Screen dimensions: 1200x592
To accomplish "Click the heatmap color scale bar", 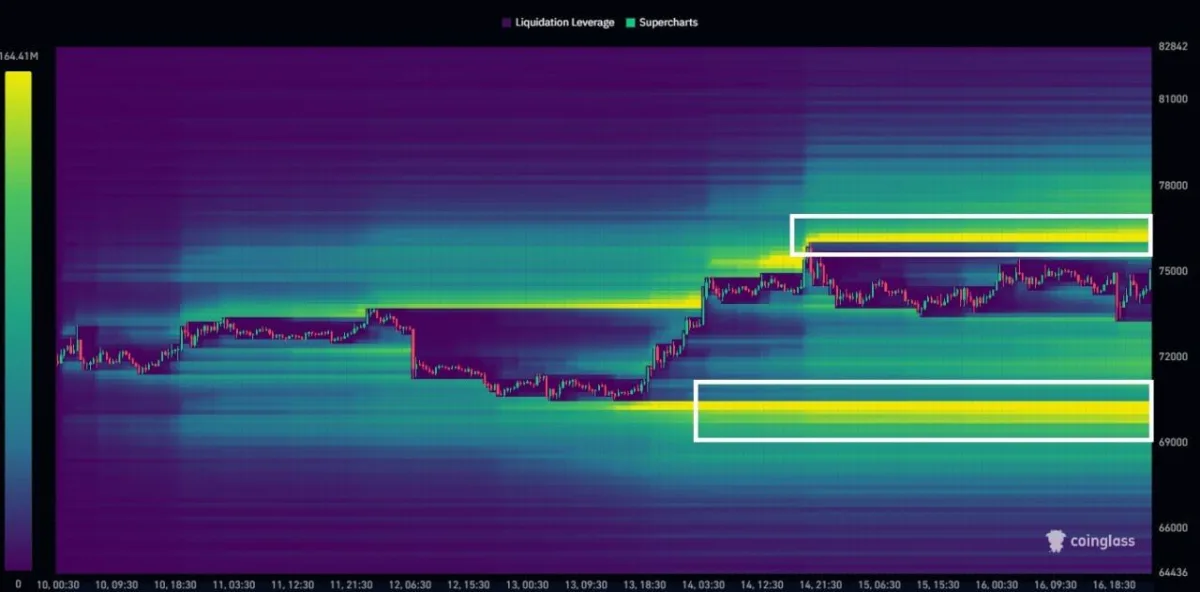I will coord(18,320).
